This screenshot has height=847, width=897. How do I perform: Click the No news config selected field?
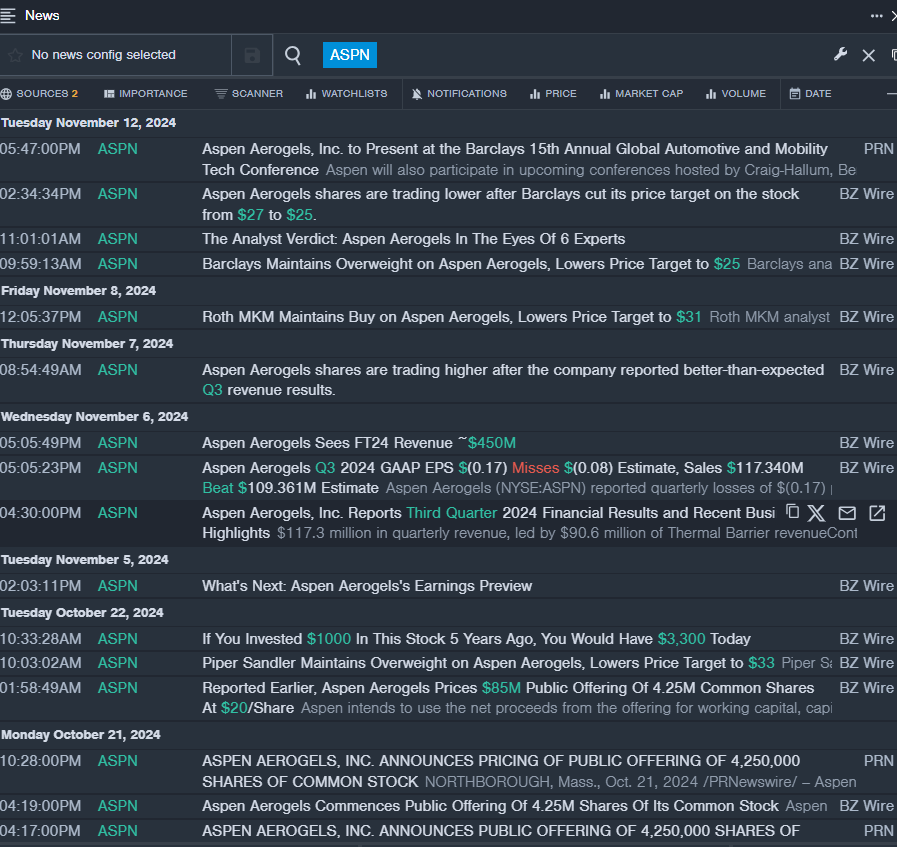(103, 55)
